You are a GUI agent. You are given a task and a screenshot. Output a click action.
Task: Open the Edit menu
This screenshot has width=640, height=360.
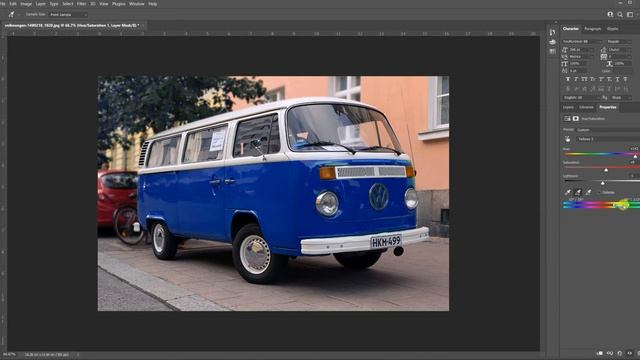[13, 4]
